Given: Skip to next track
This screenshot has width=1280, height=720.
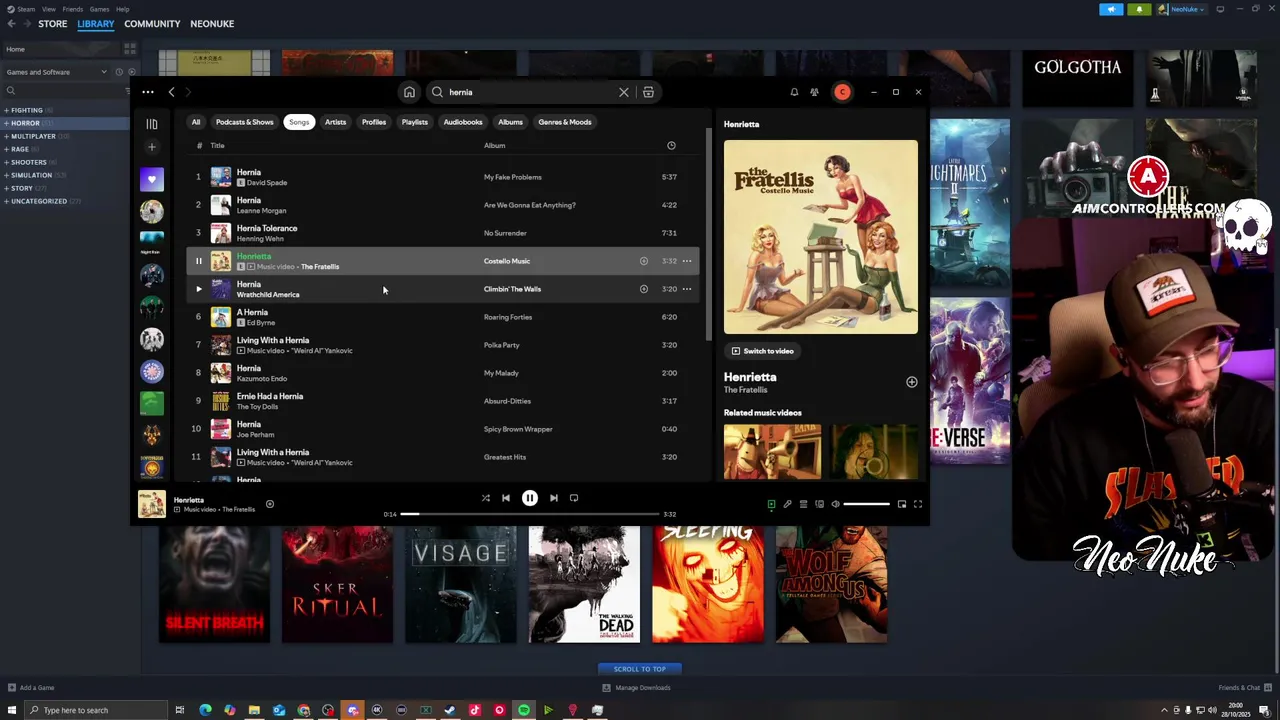Looking at the screenshot, I should pyautogui.click(x=554, y=498).
